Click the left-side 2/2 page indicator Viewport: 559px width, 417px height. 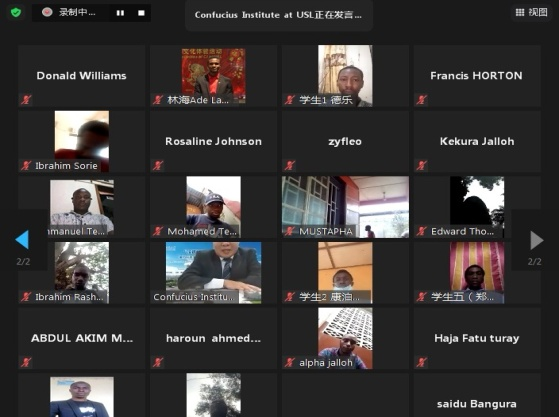click(23, 262)
